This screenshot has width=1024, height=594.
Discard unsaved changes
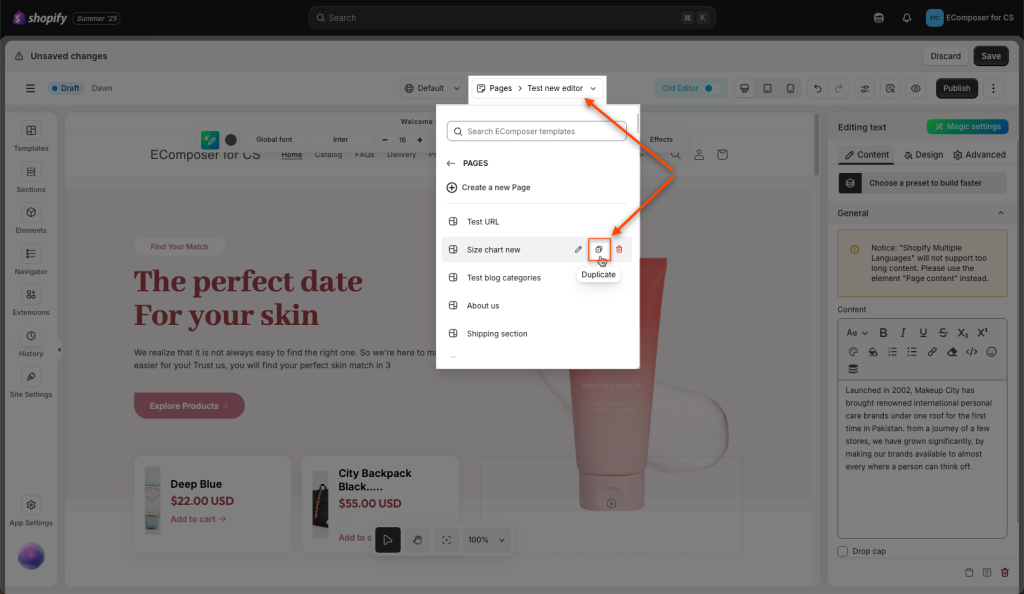point(945,56)
